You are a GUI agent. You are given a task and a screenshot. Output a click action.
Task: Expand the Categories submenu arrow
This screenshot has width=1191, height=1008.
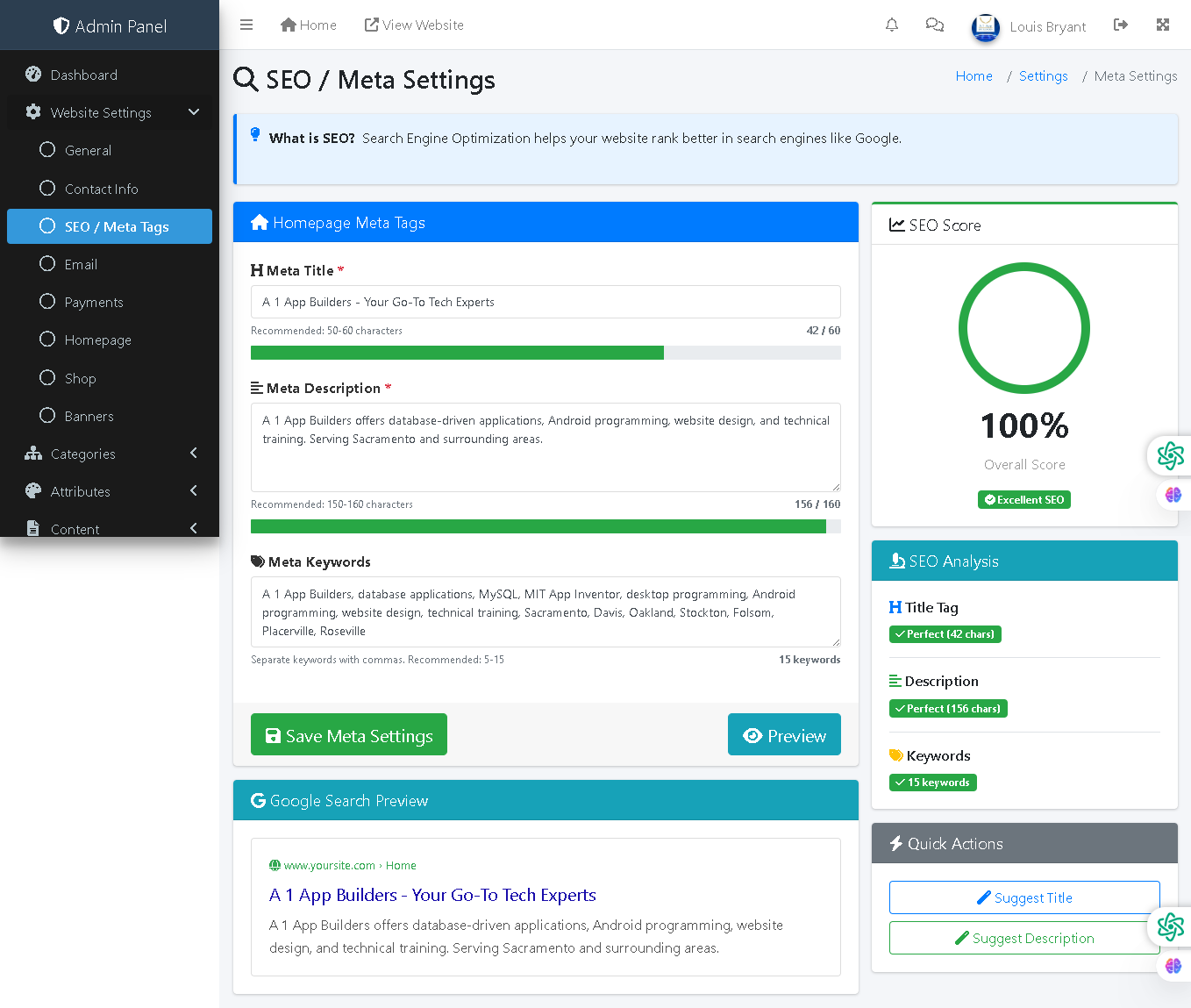(194, 454)
